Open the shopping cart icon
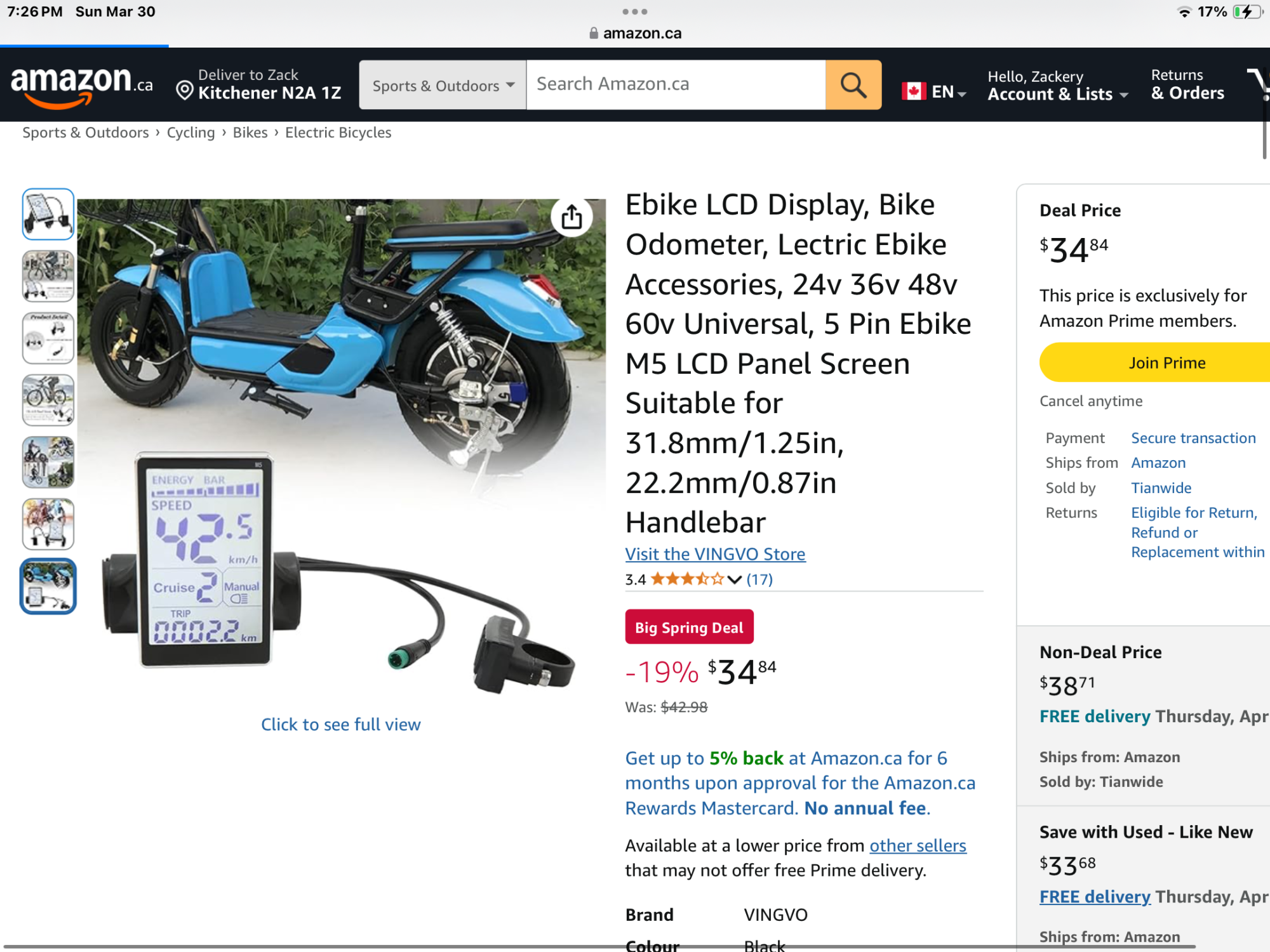The width and height of the screenshot is (1270, 952). coord(1259,84)
